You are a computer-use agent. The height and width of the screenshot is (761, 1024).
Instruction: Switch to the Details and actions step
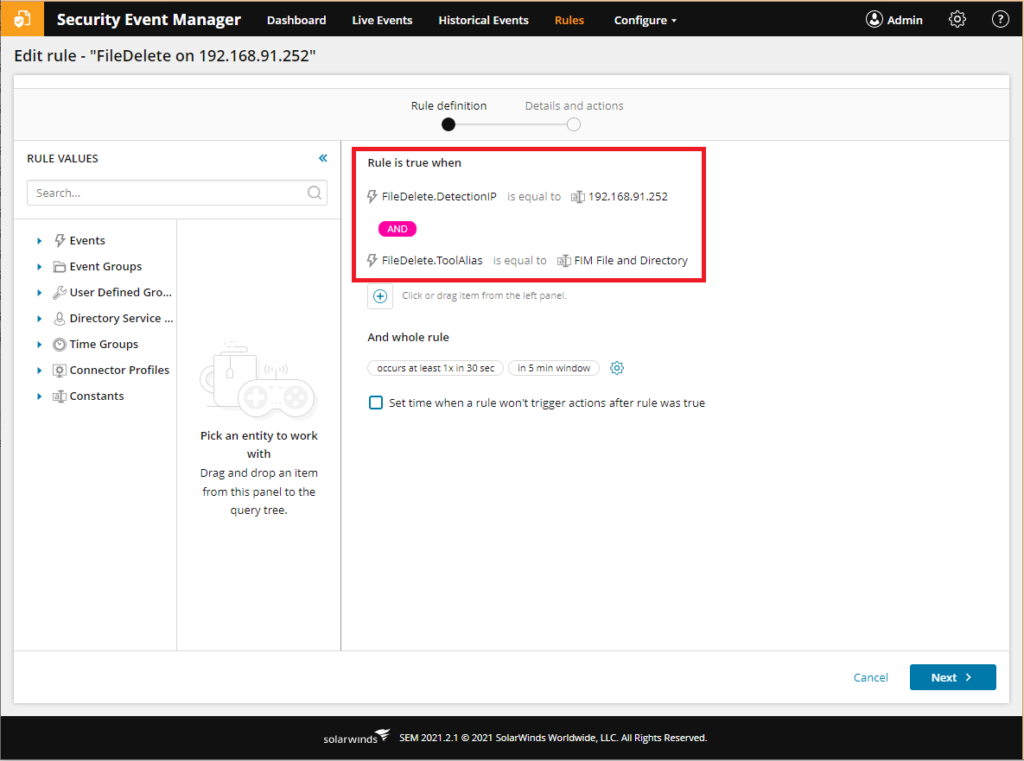574,106
